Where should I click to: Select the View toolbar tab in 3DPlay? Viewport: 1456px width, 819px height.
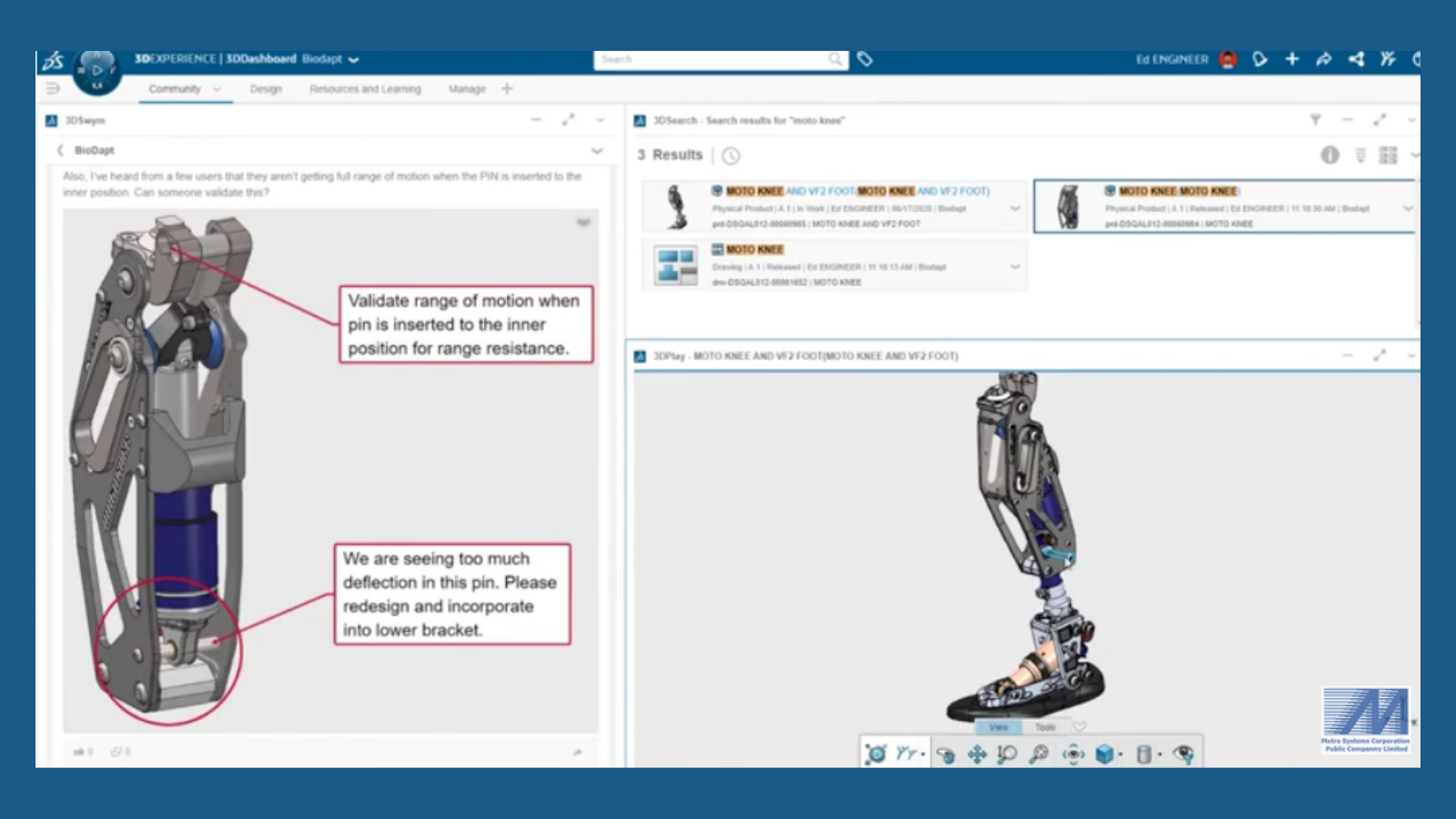click(x=998, y=727)
